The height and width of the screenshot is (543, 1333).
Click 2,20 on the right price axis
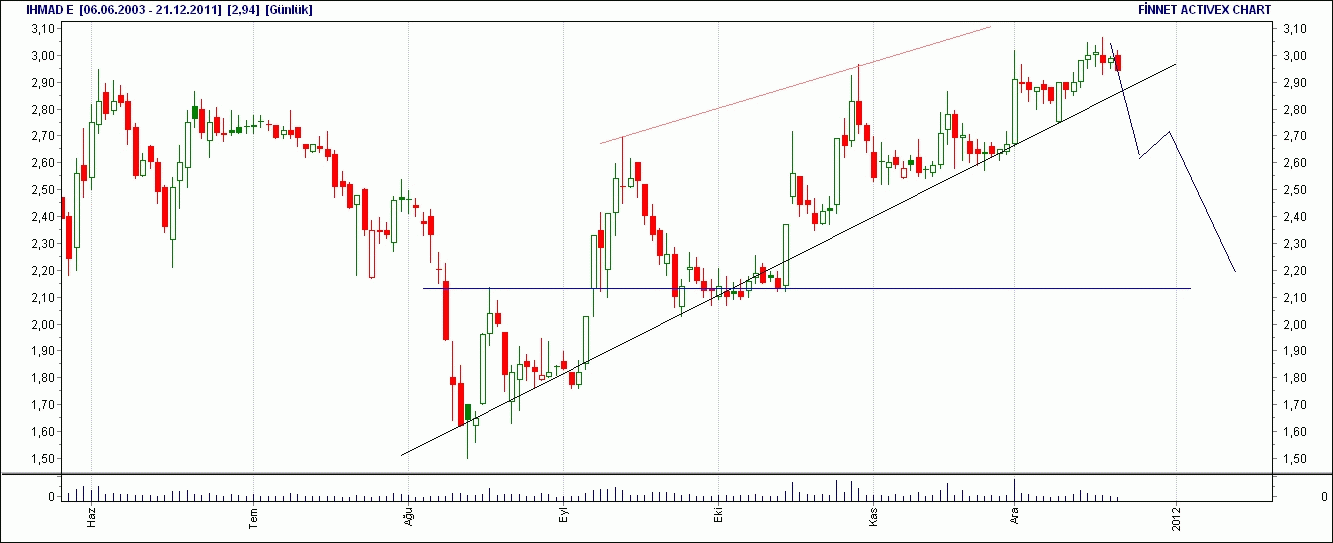pyautogui.click(x=1295, y=271)
